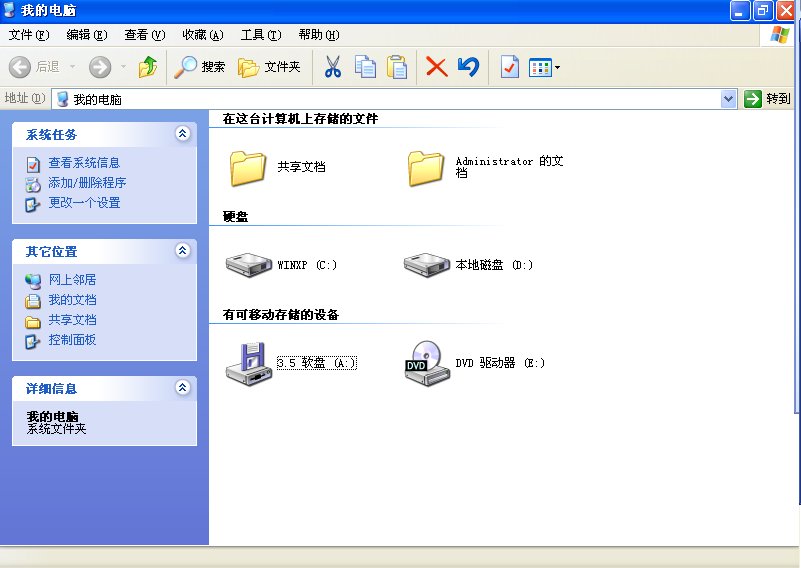Screen dimensions: 801x568
Task: Open the 收藏(A) menu
Action: click(x=203, y=35)
